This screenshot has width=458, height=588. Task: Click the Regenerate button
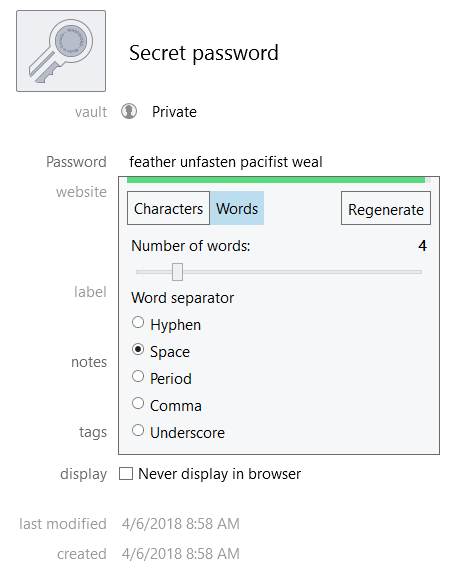tap(386, 208)
